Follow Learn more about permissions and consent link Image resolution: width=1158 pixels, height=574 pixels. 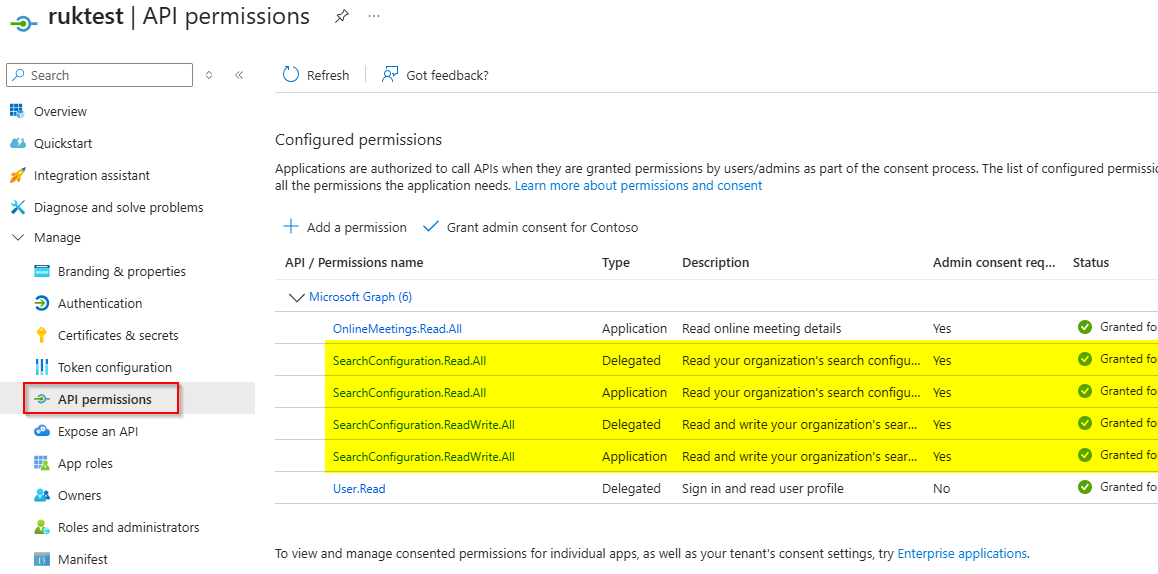(x=638, y=185)
